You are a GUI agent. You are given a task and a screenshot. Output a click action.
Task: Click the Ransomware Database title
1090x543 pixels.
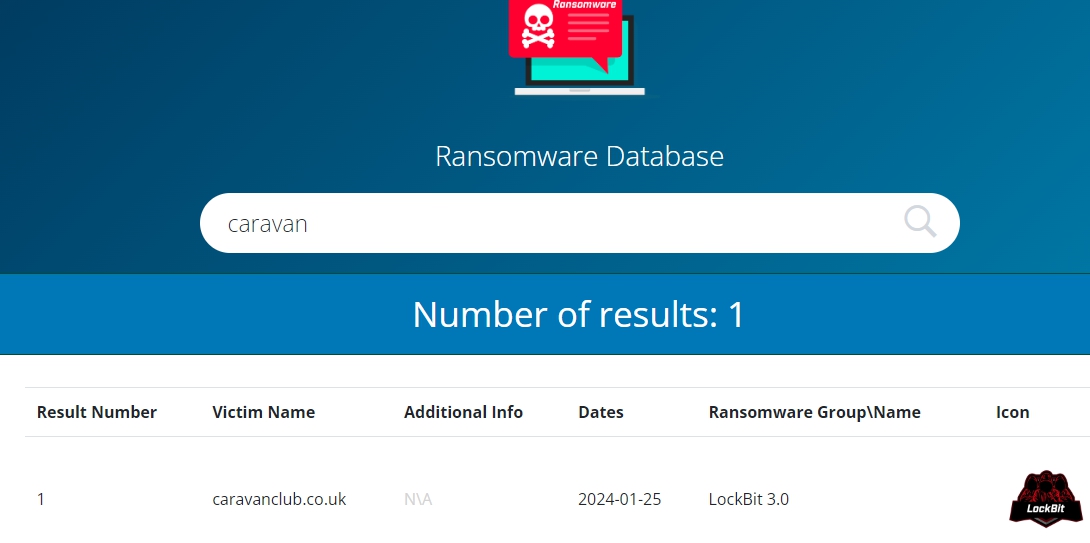tap(579, 156)
